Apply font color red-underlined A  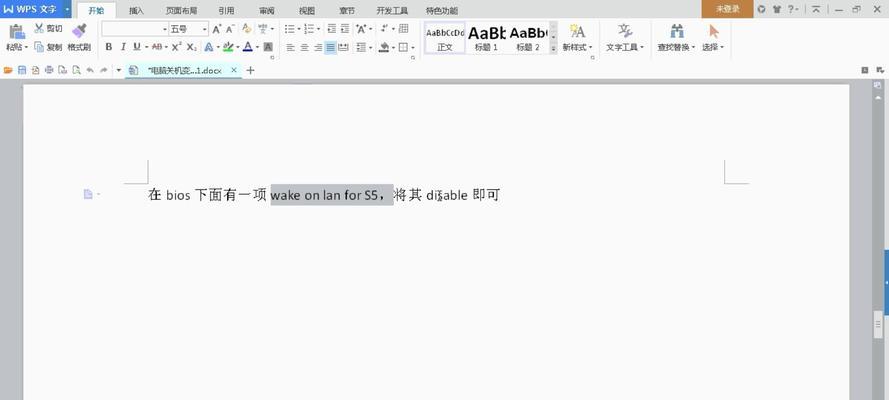coord(247,47)
